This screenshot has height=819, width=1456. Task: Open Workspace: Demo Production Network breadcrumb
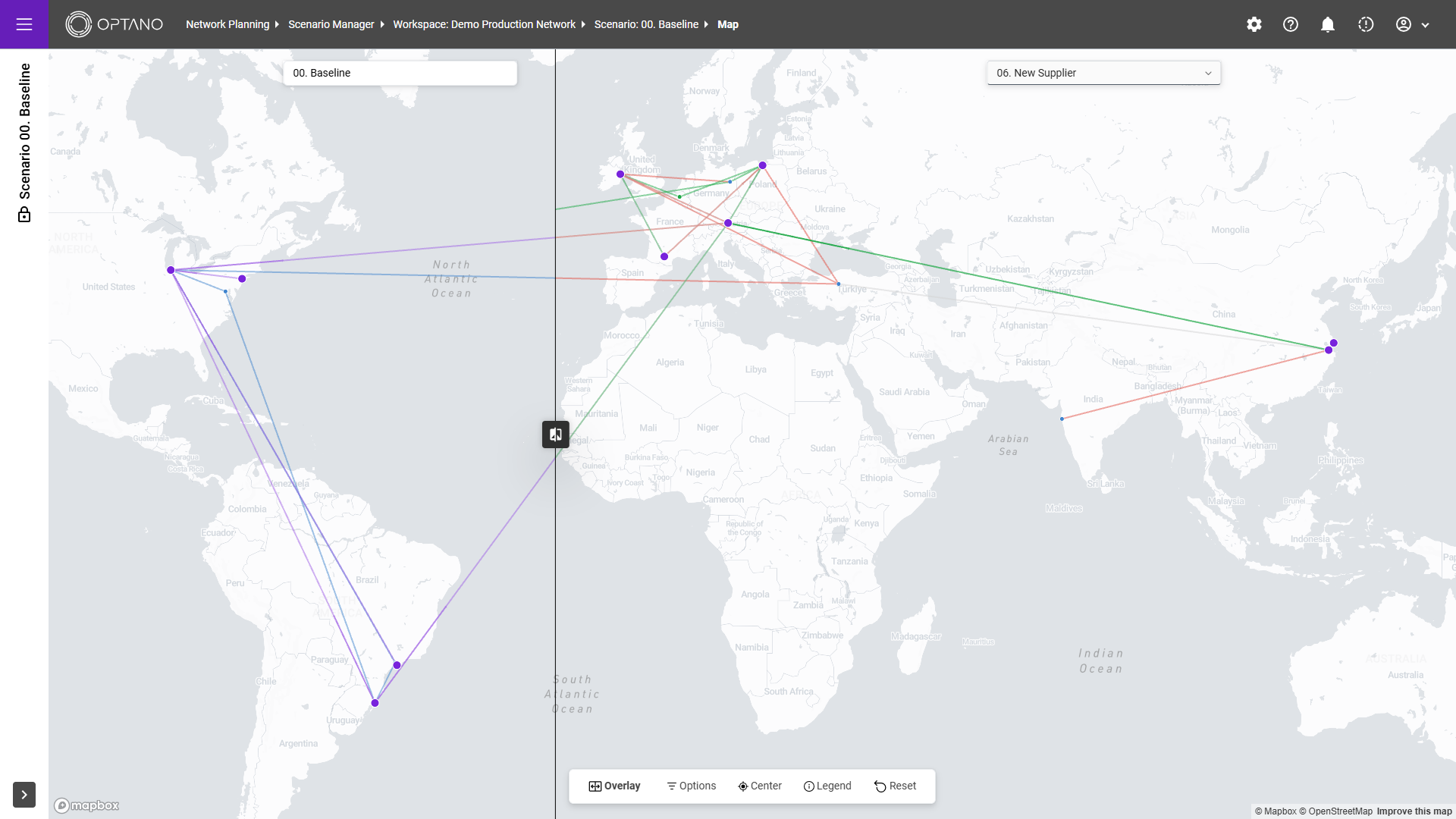(484, 24)
